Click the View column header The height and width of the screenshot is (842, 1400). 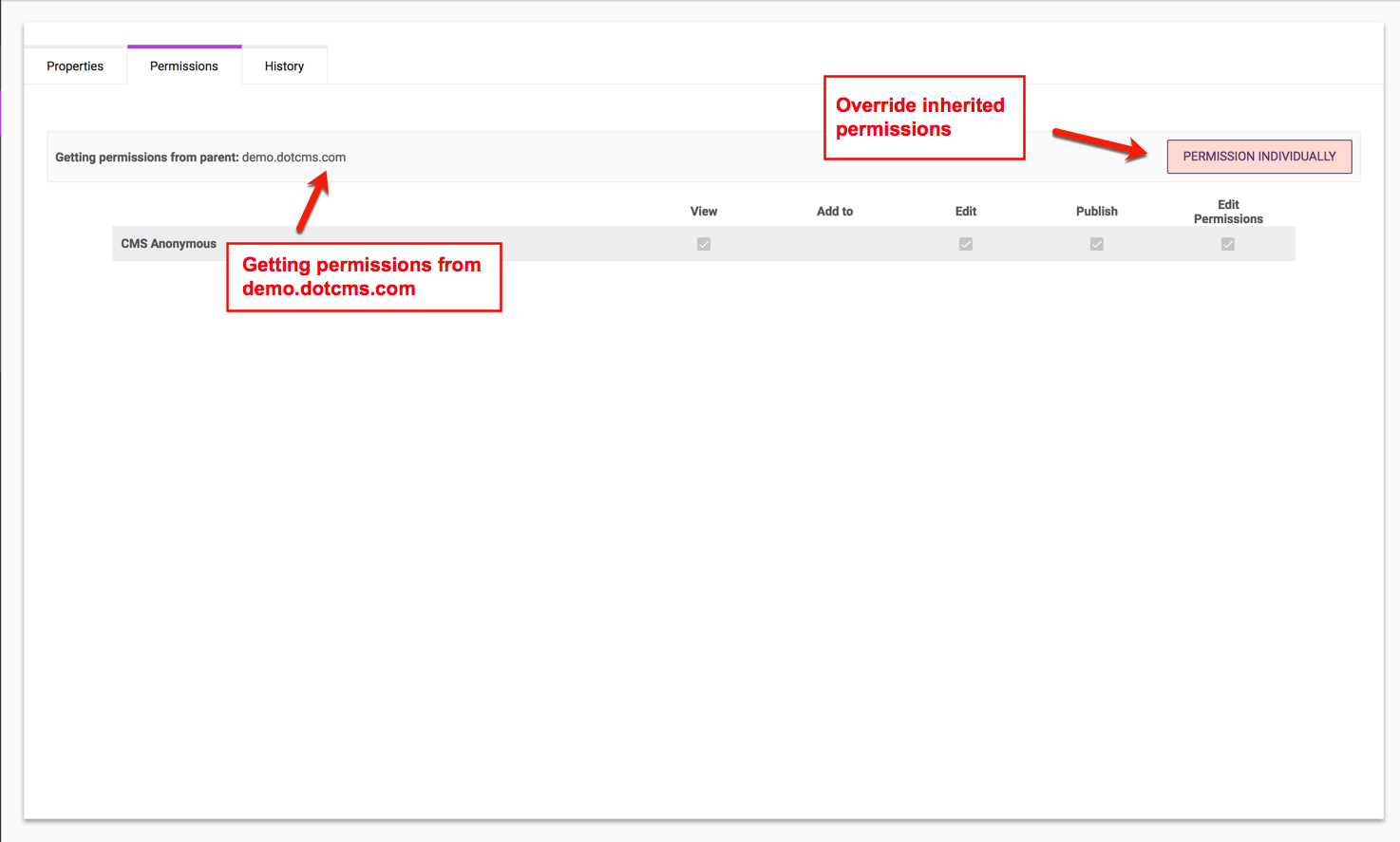(704, 212)
